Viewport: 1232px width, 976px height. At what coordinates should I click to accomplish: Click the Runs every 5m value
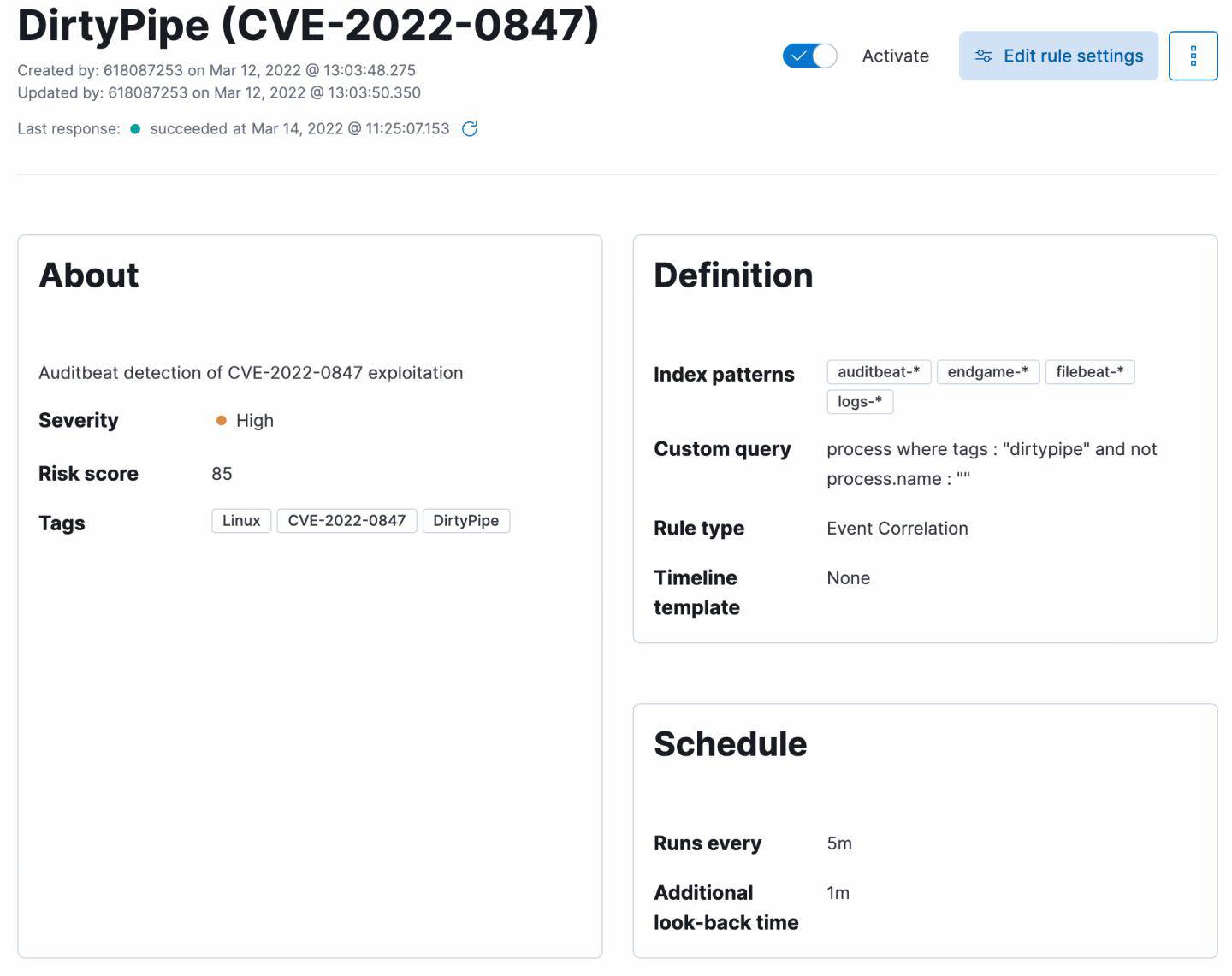coord(839,843)
